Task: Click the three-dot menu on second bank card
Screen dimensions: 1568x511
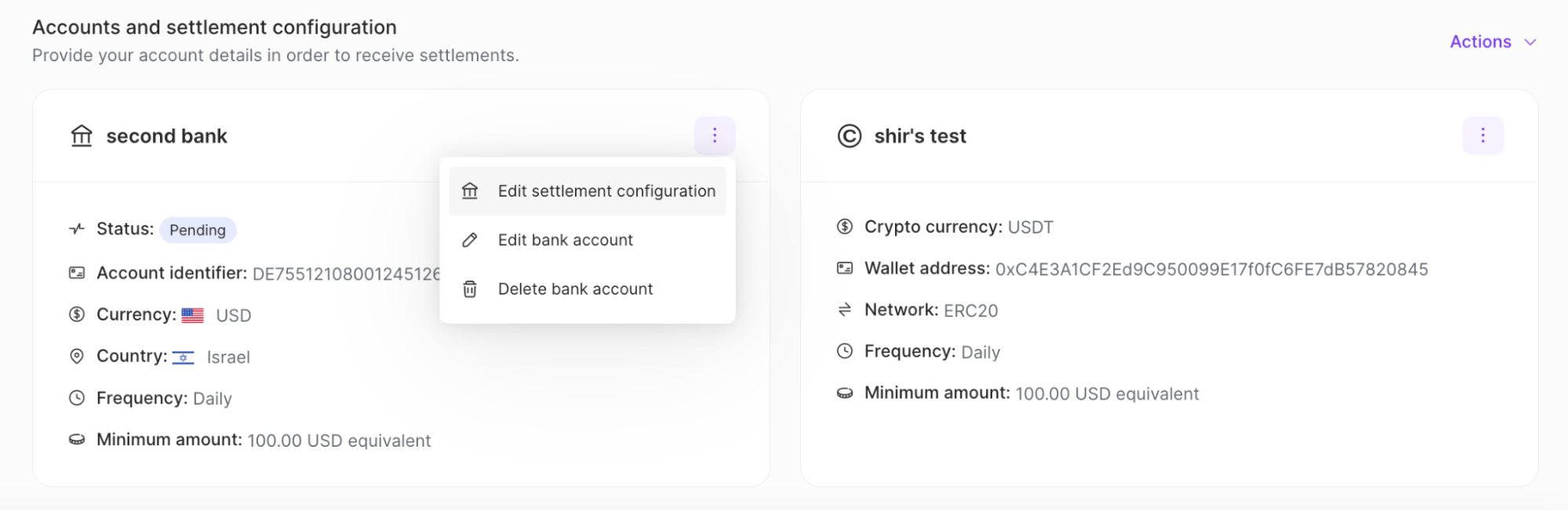Action: point(715,135)
